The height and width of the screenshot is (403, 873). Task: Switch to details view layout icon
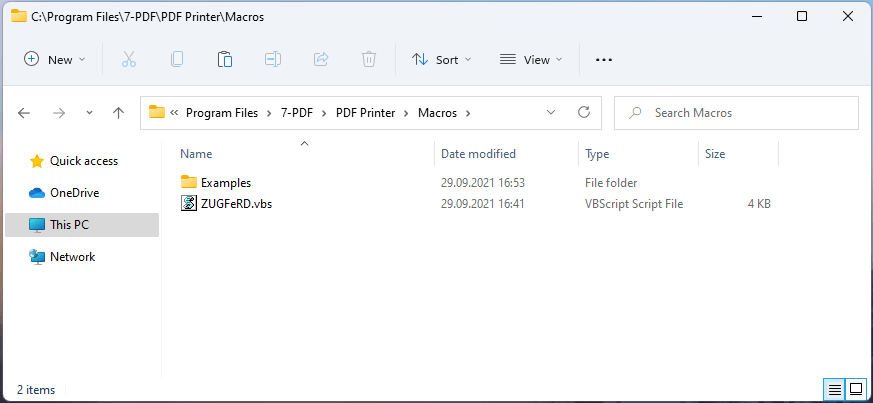click(x=835, y=389)
